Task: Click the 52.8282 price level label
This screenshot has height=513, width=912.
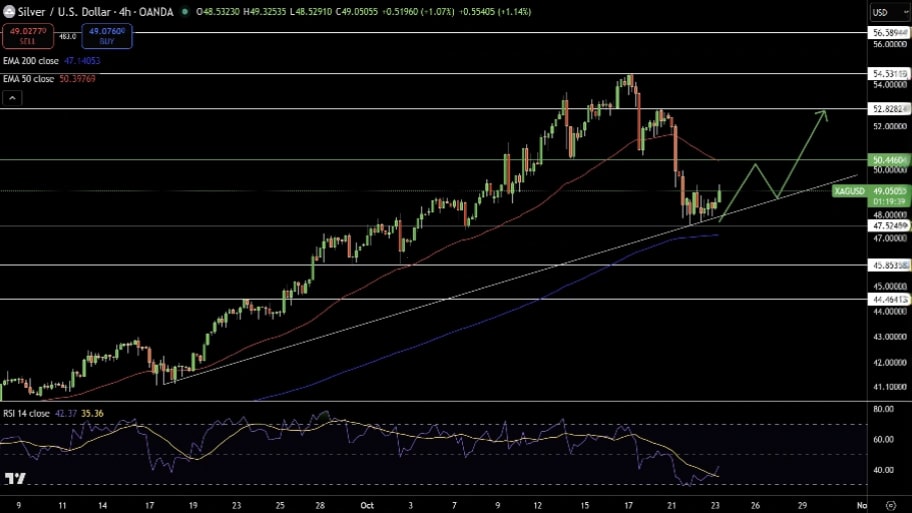Action: point(889,108)
